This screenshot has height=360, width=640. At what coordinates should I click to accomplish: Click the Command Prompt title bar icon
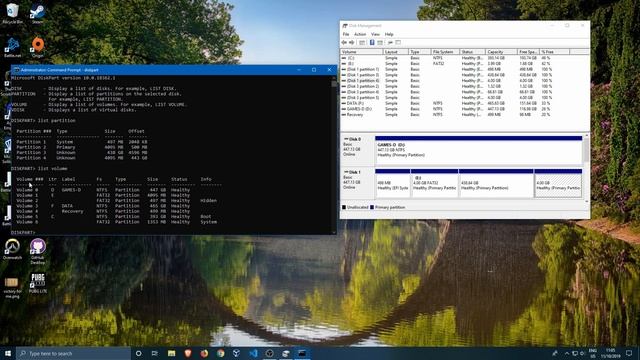point(16,70)
